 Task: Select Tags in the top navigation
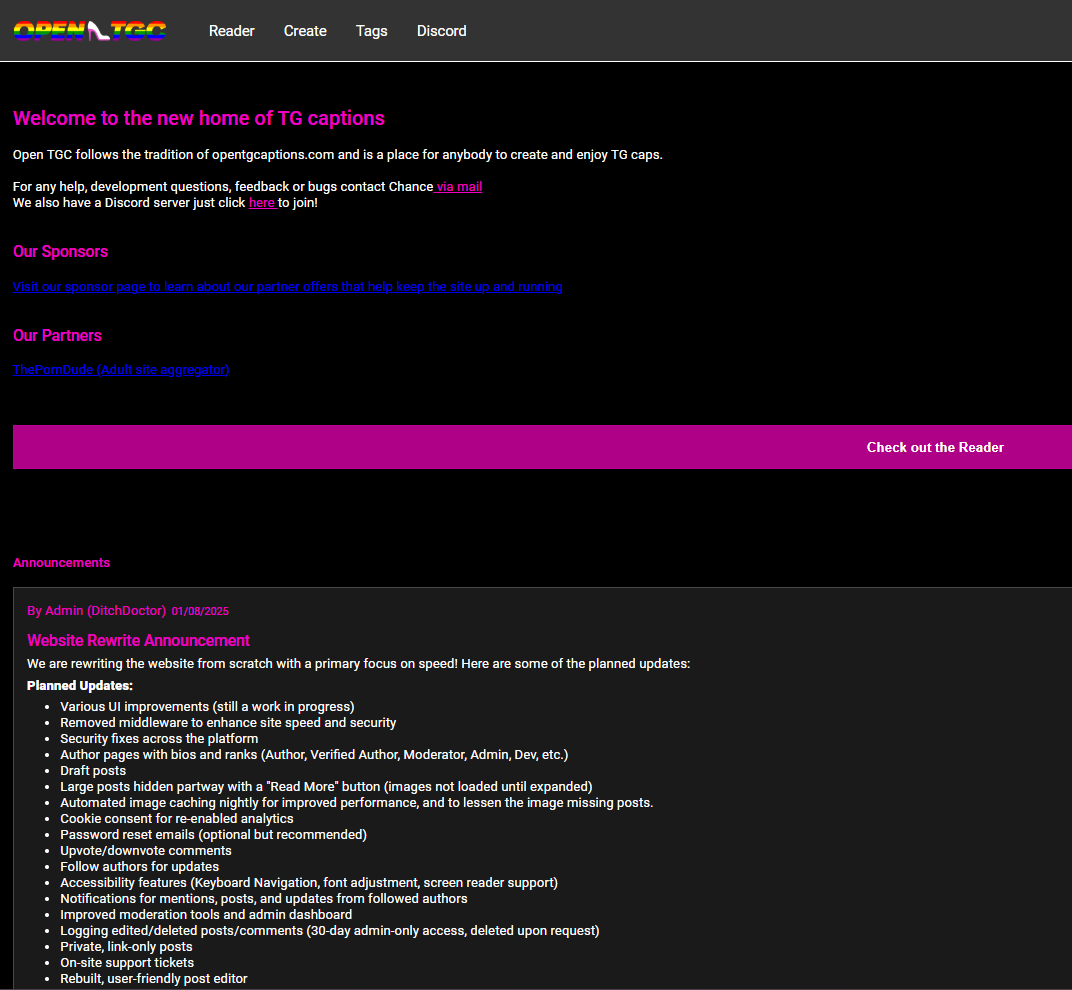coord(371,31)
